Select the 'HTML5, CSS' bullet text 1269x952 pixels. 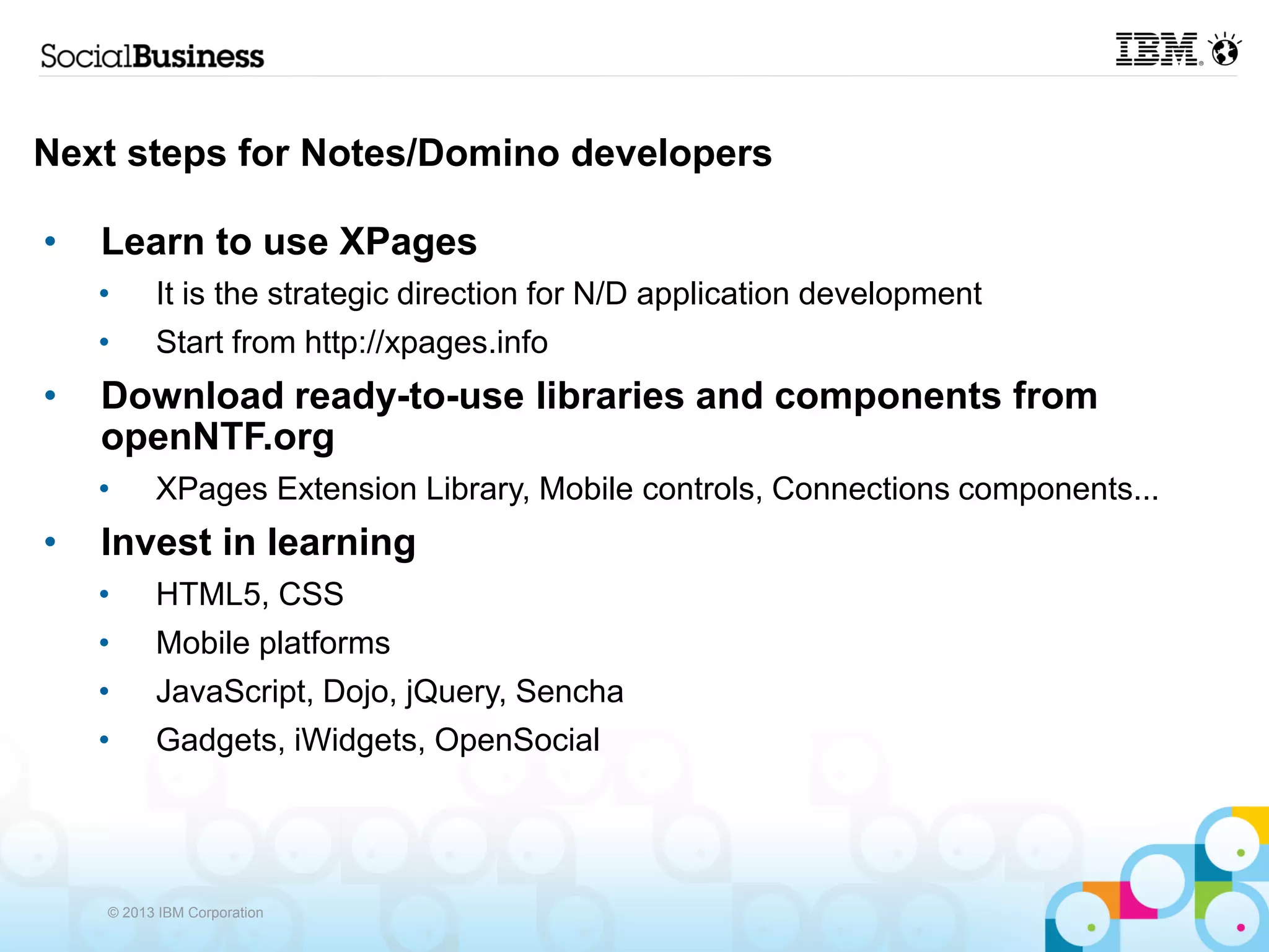click(x=250, y=595)
